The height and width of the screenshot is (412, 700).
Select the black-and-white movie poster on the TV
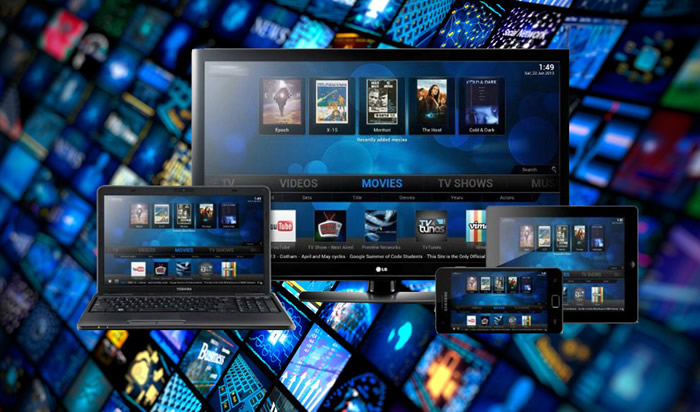tap(382, 102)
